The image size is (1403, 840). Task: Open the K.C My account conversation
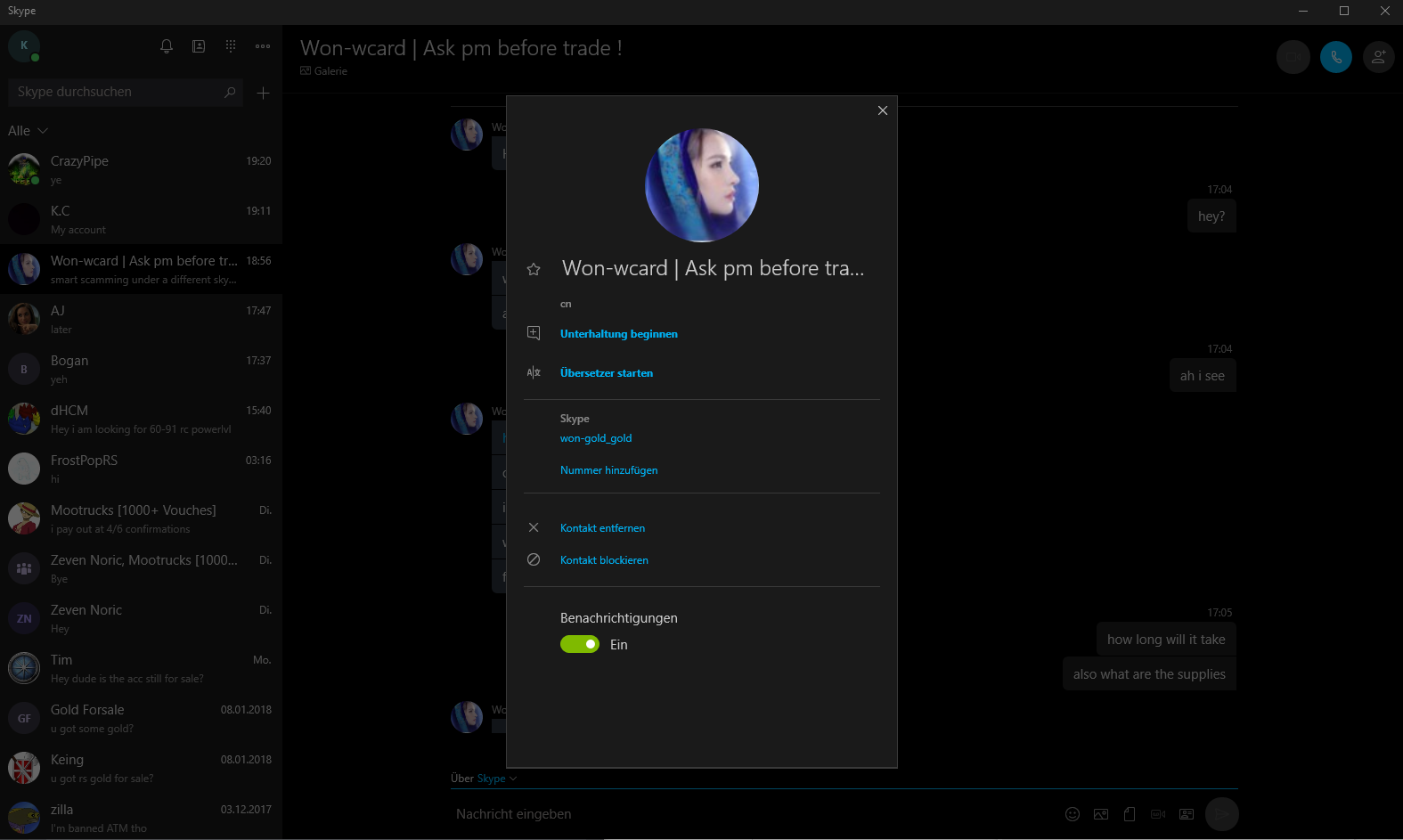tap(141, 219)
